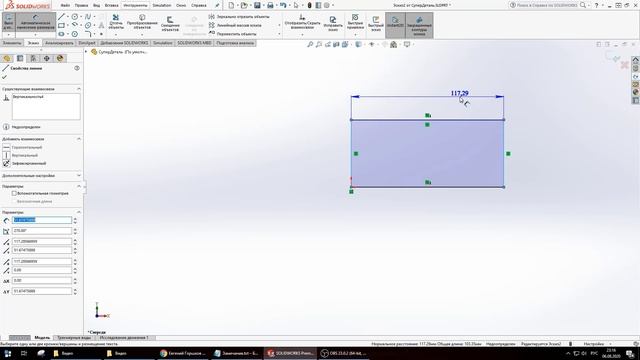Click Offset Entities (Смещение объектов)

tap(170, 24)
